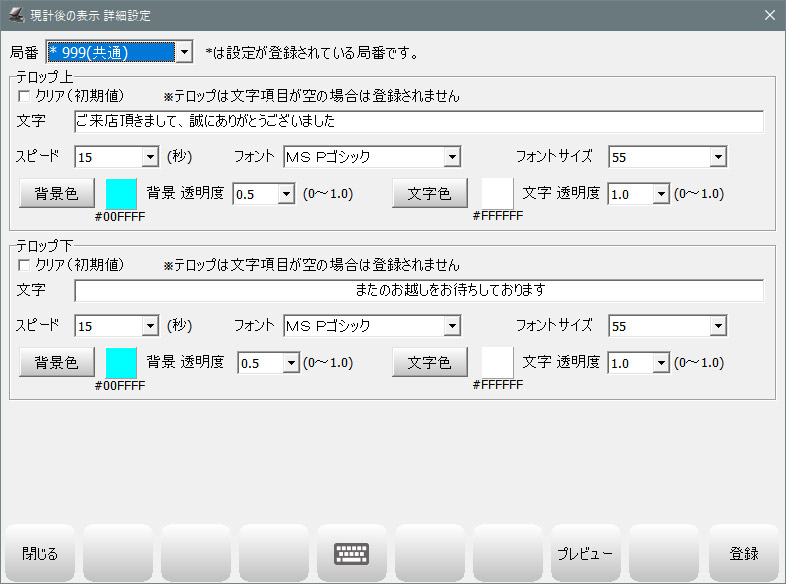Viewport: 786px width, 584px height.
Task: Click 文字色 button in テロップ上
Action: [x=429, y=194]
